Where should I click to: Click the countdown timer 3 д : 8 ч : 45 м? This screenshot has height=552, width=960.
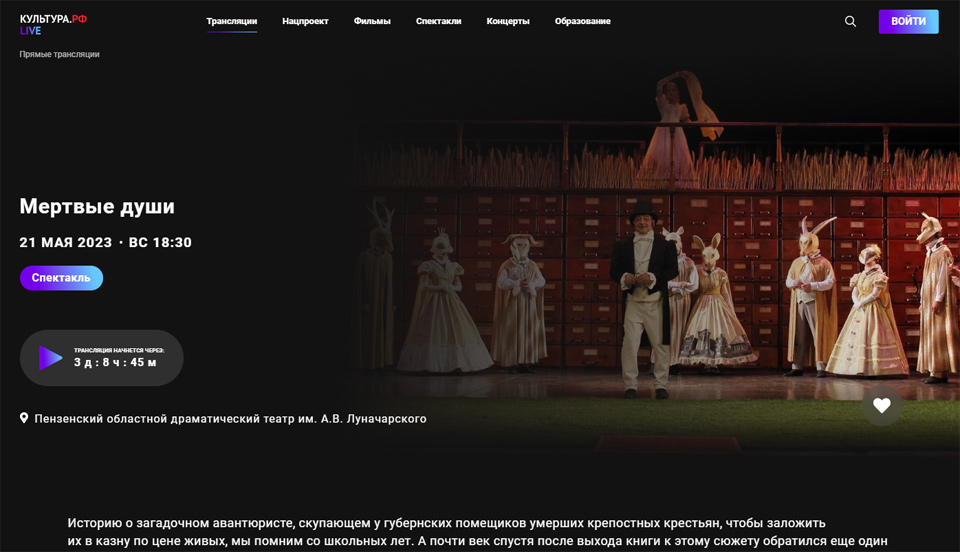(115, 362)
